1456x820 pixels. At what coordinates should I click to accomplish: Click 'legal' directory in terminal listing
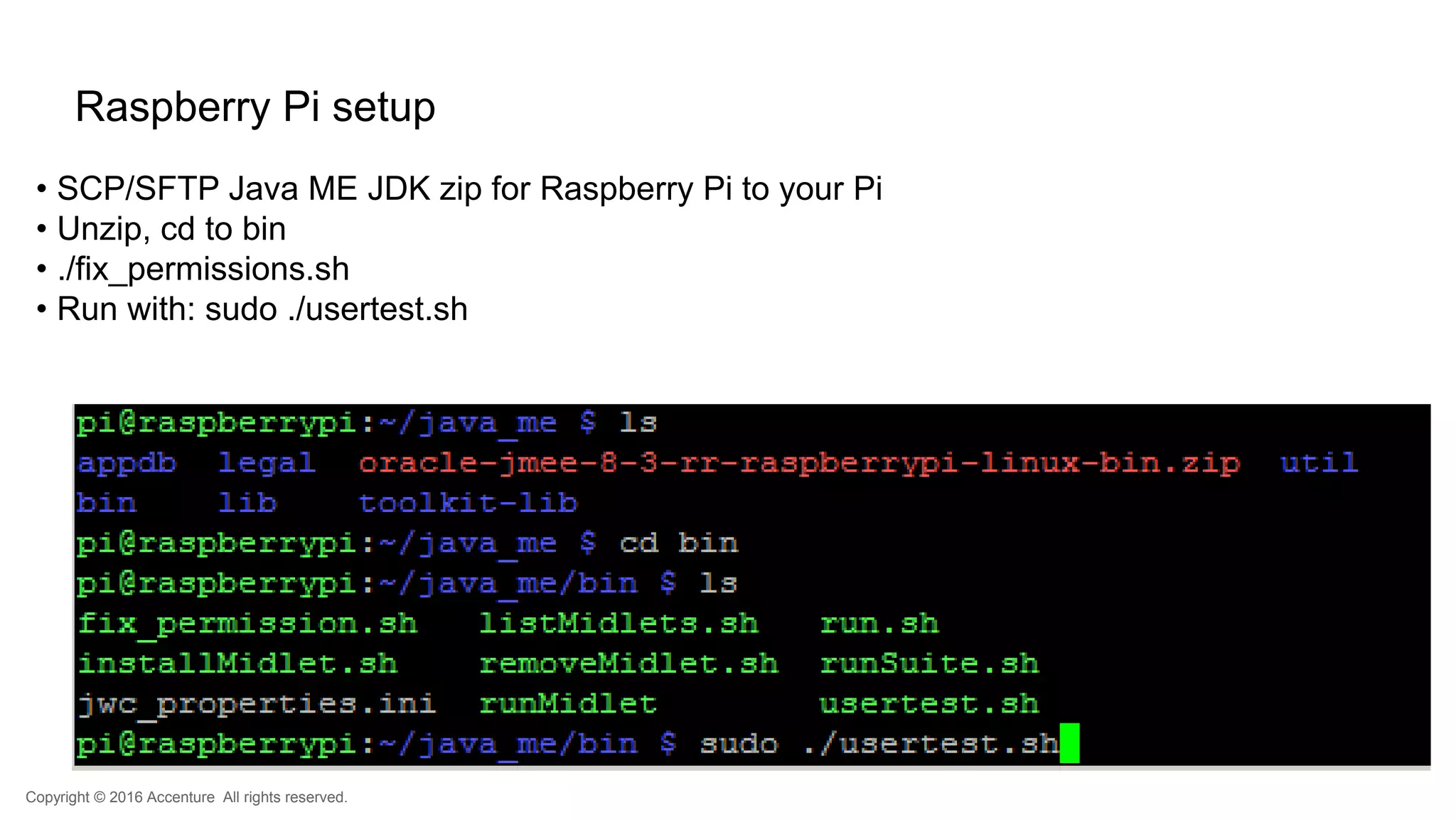tap(267, 464)
